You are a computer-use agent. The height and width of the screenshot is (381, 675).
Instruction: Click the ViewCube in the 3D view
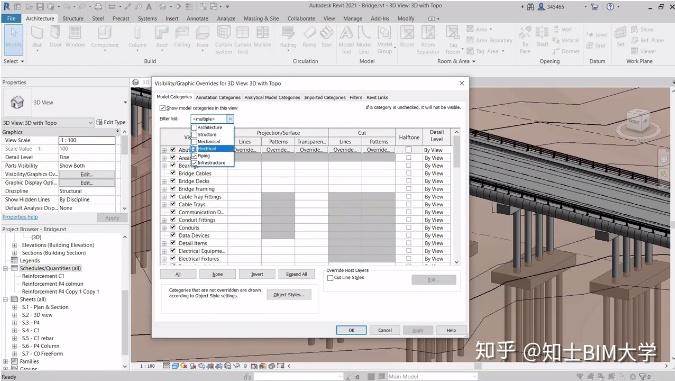638,121
